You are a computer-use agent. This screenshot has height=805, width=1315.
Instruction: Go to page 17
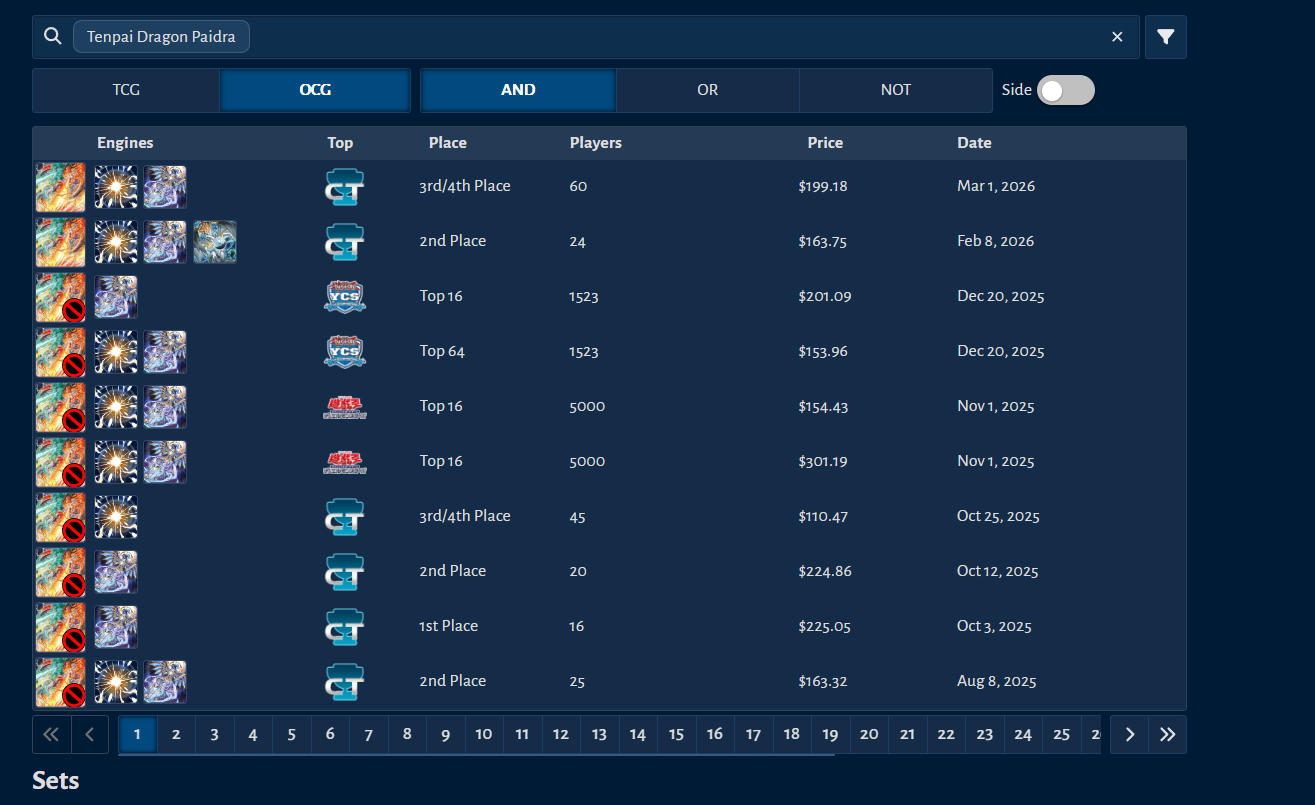coord(753,735)
